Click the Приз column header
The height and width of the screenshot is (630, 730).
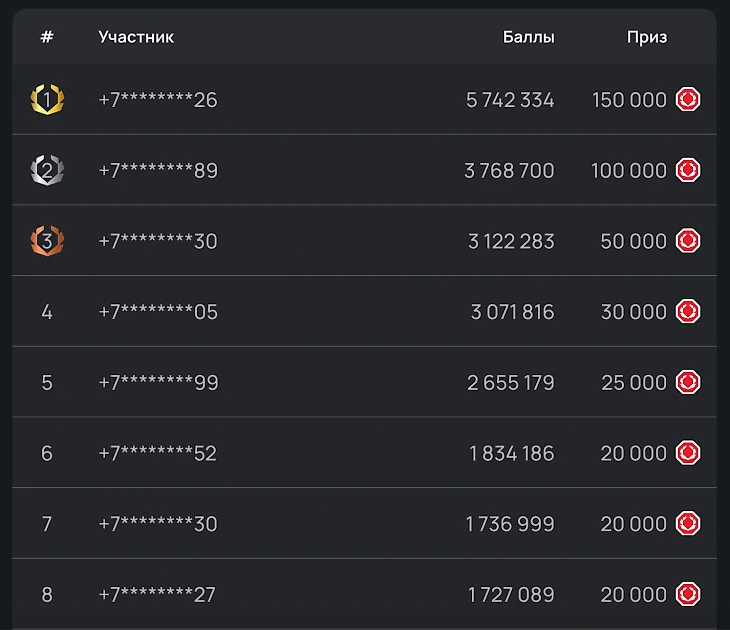(647, 37)
